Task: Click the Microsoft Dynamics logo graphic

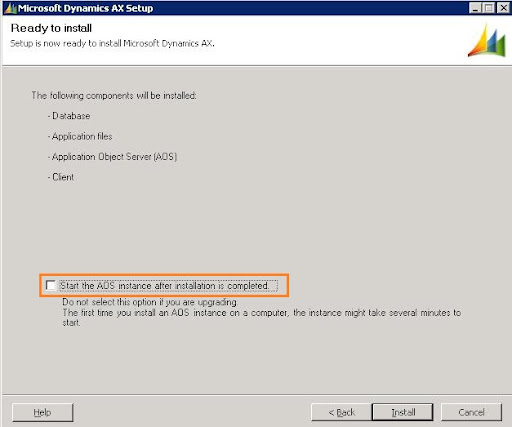Action: pos(487,41)
